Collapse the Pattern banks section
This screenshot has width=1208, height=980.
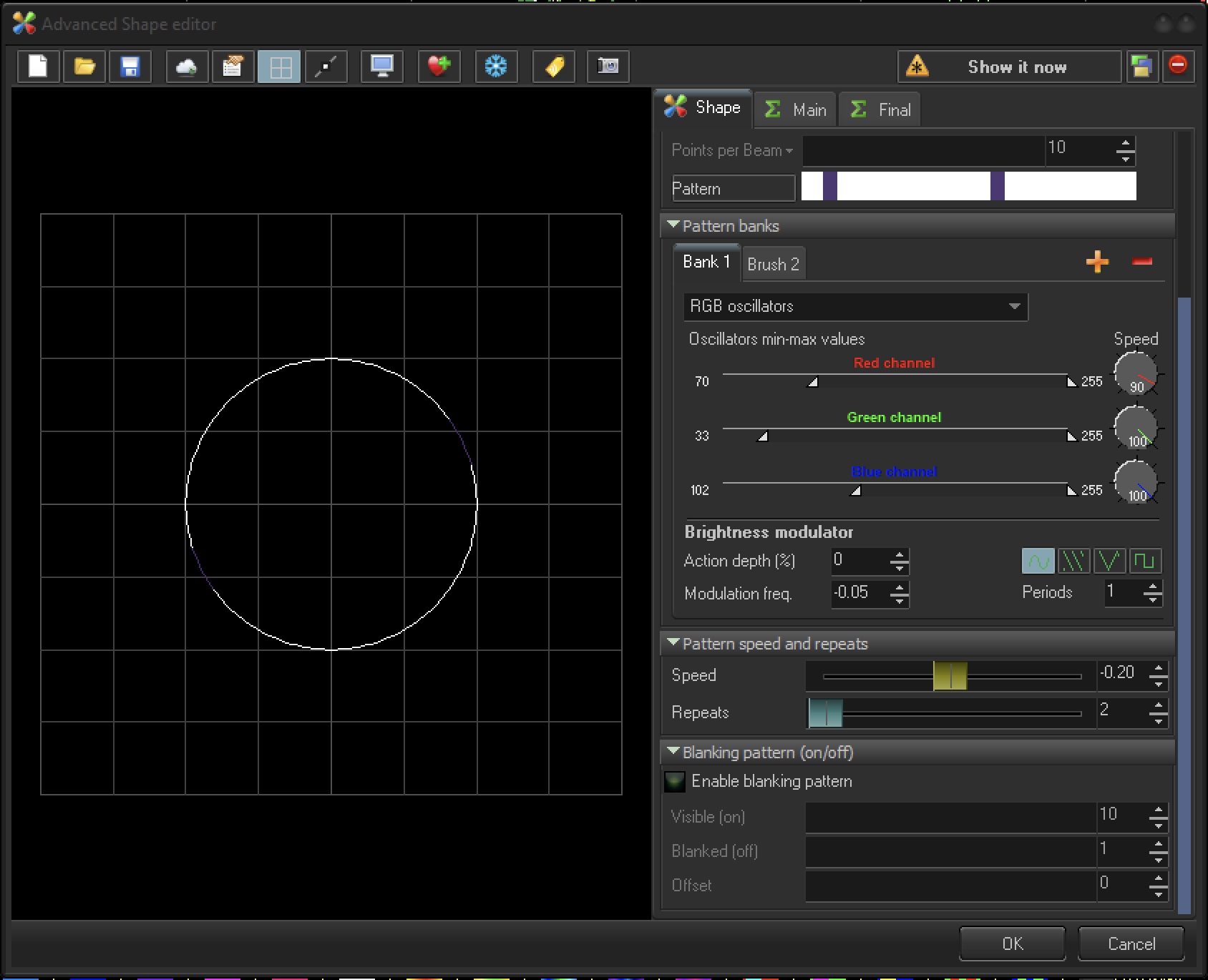[x=673, y=225]
